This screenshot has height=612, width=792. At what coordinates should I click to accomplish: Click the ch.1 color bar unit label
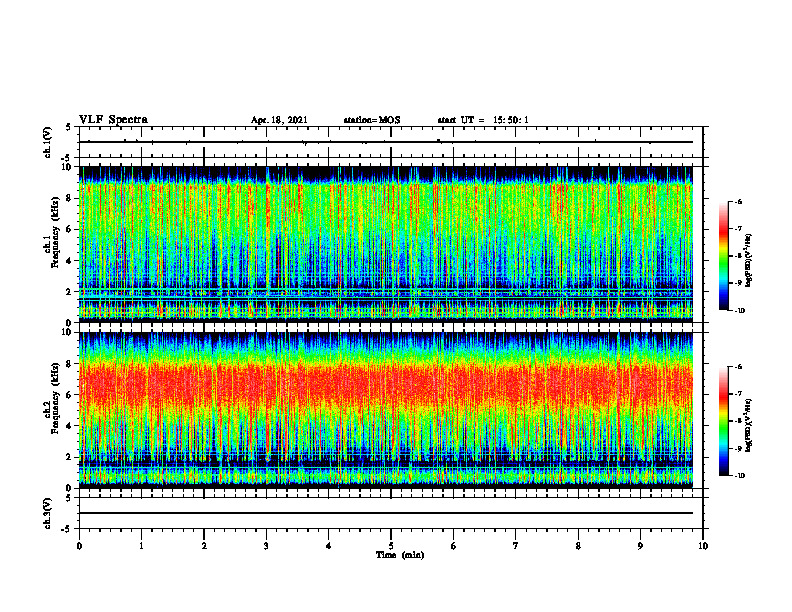(749, 261)
